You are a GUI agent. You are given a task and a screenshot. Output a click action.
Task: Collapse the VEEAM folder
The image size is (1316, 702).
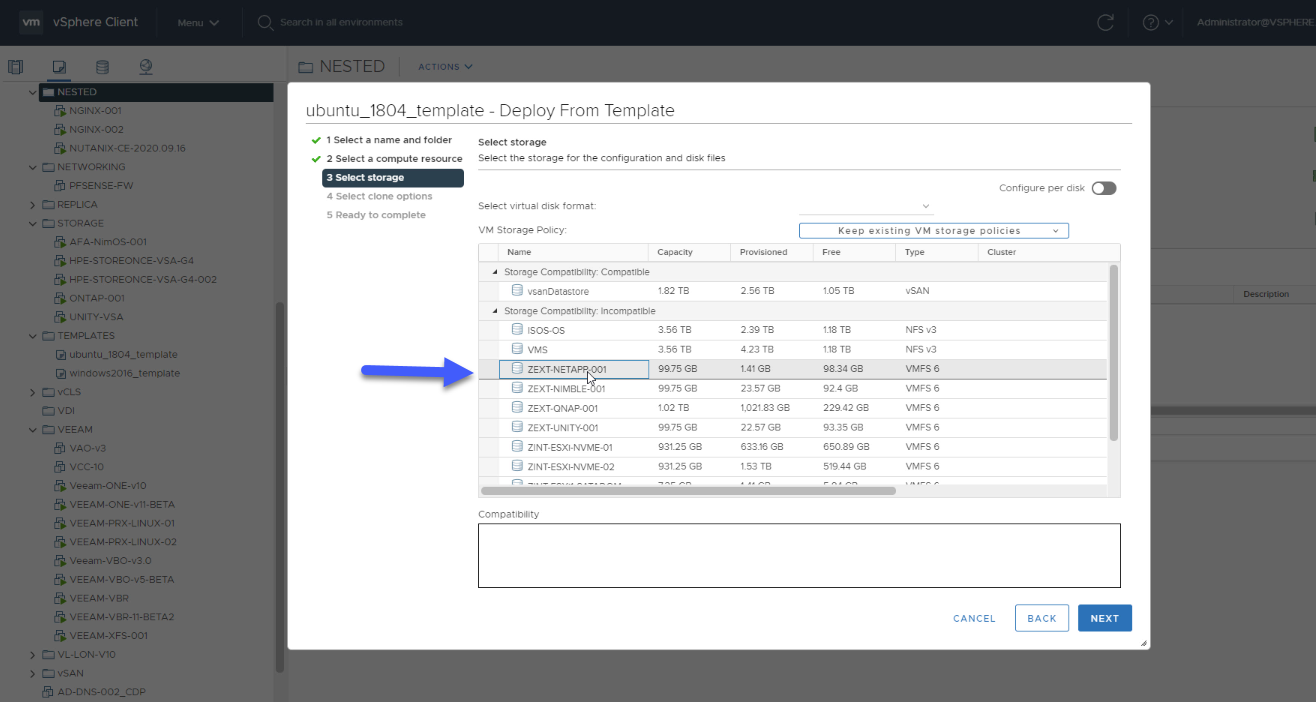point(33,429)
